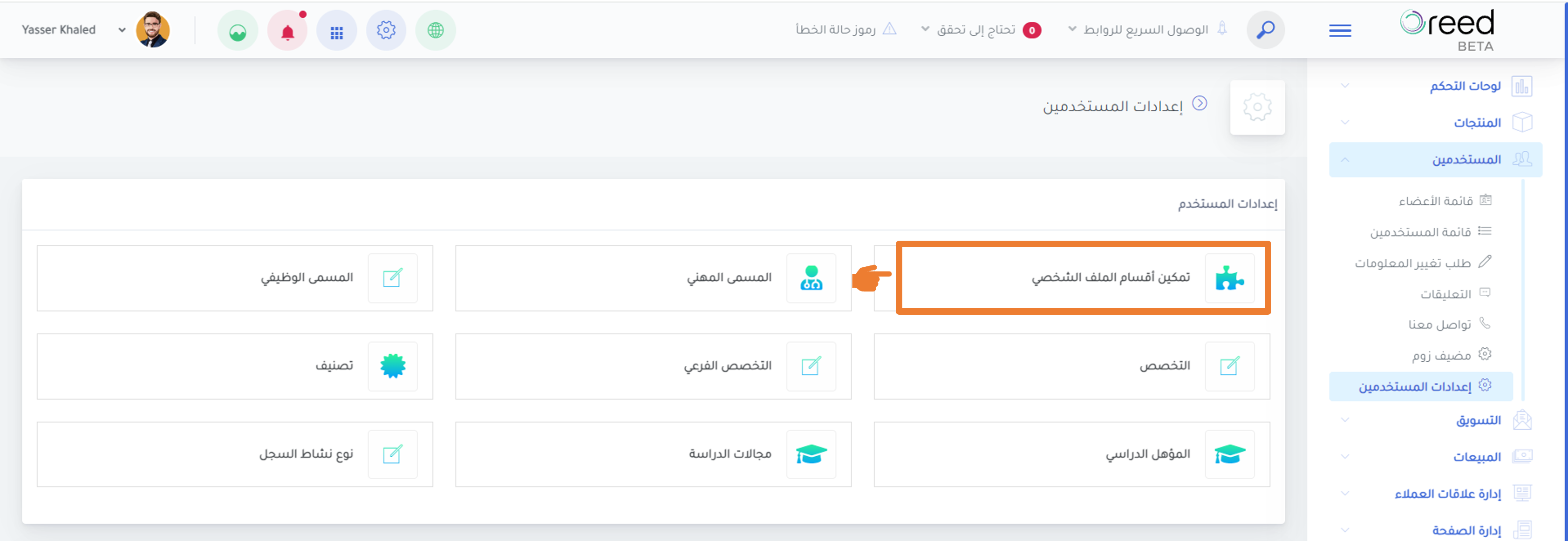Open the apps grid icon
The height and width of the screenshot is (541, 1568).
coord(337,30)
